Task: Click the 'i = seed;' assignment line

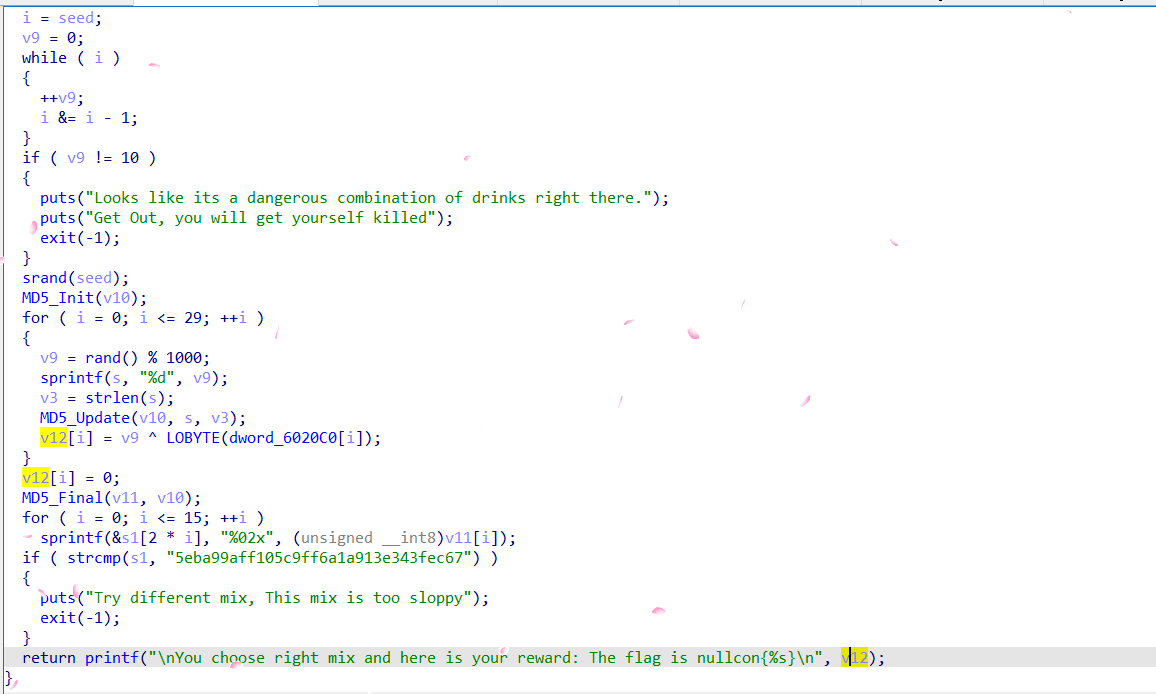Action: [62, 18]
